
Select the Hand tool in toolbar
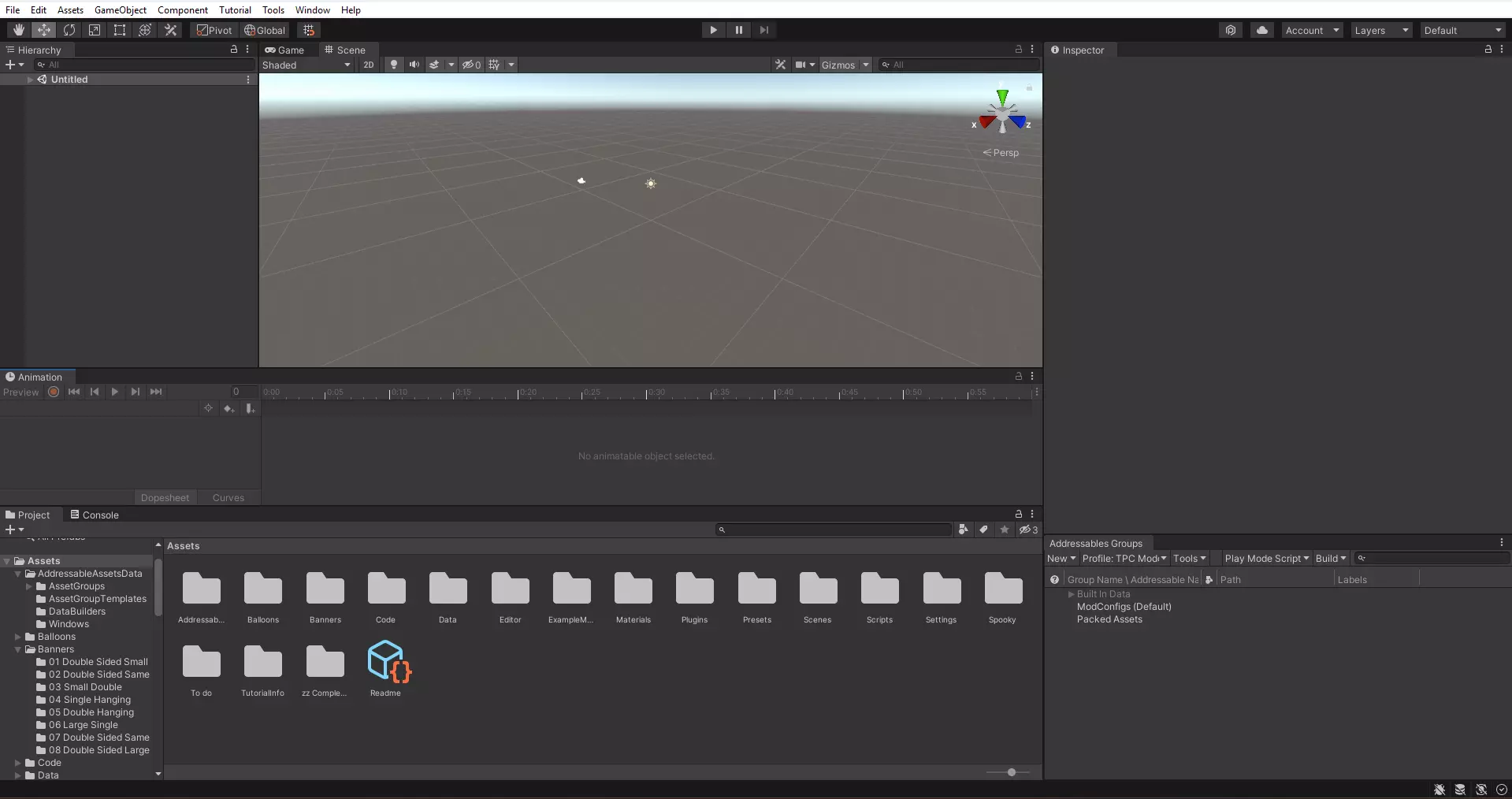pos(19,30)
